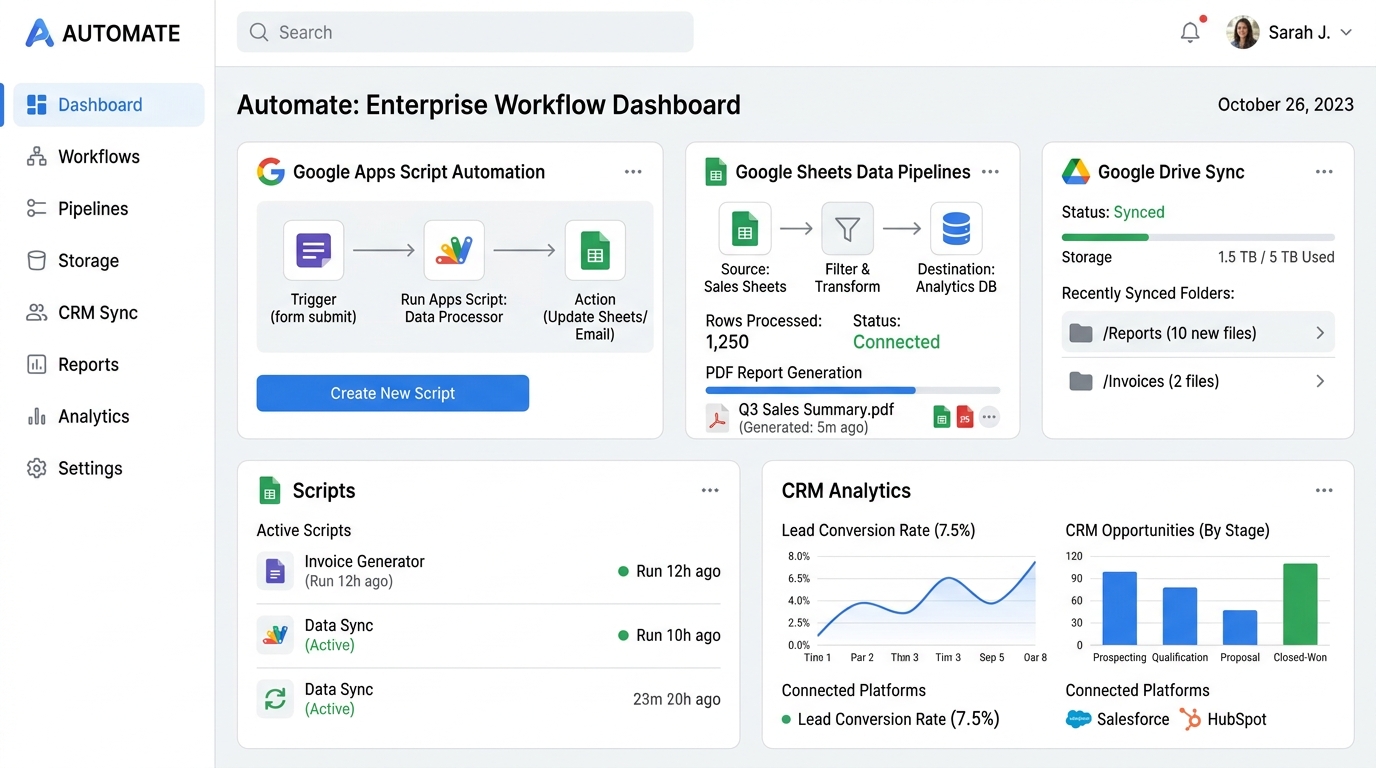Click the Rows Processed 1,250 value
Viewport: 1376px width, 768px height.
pyautogui.click(x=727, y=342)
